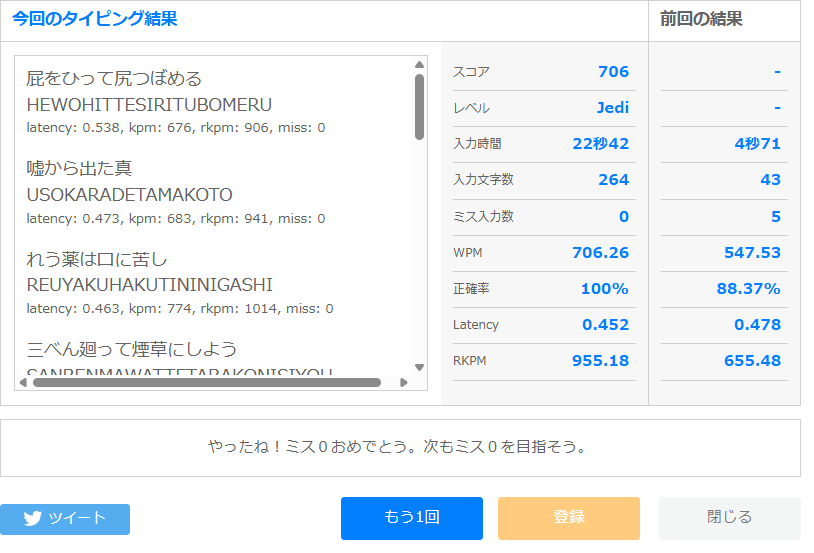Click the WPM label
The image size is (814, 553).
click(x=467, y=253)
